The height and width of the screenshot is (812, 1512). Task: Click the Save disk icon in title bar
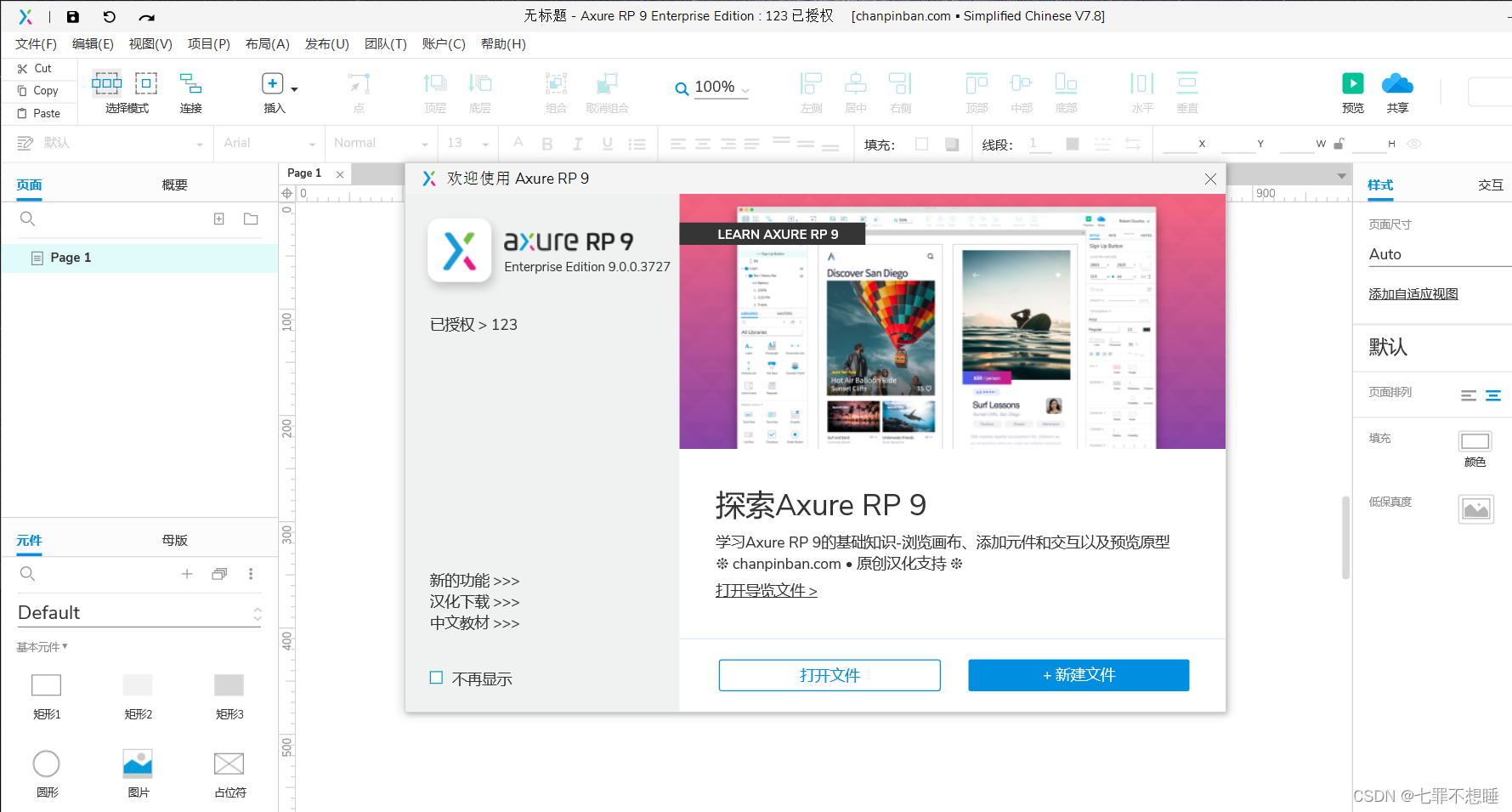(73, 16)
